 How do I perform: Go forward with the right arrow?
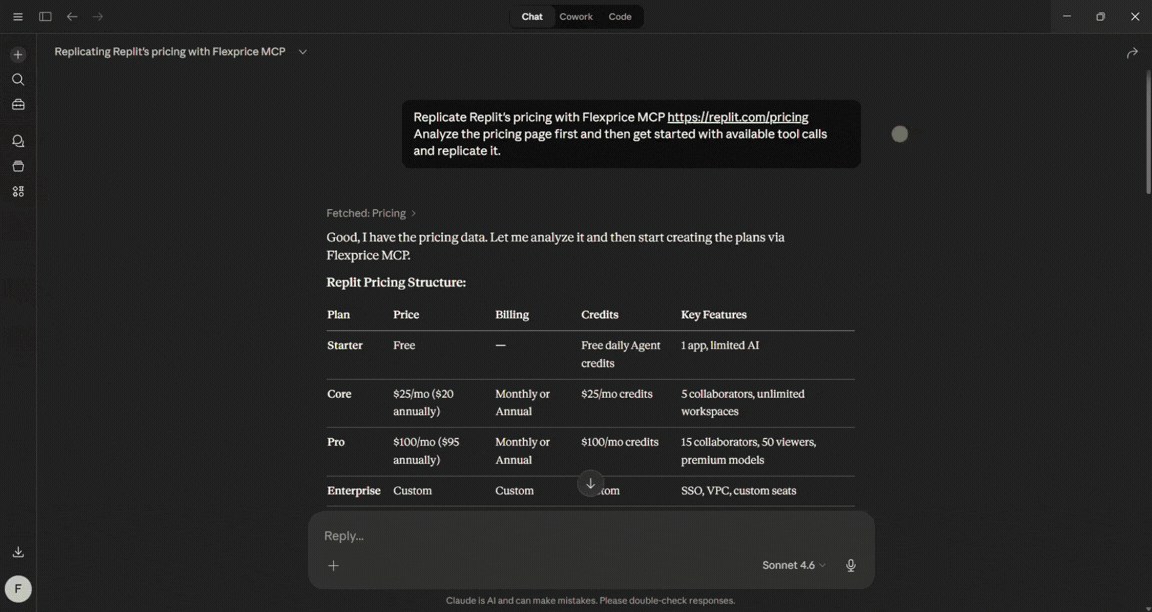click(x=98, y=16)
